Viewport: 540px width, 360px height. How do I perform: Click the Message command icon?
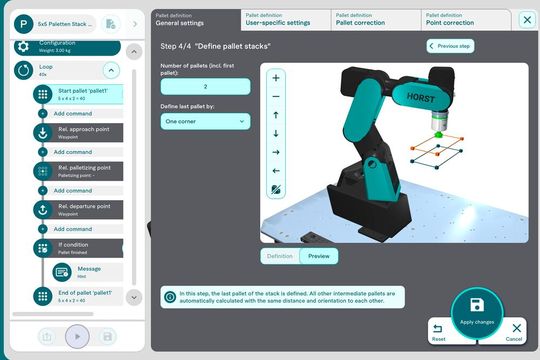62,272
